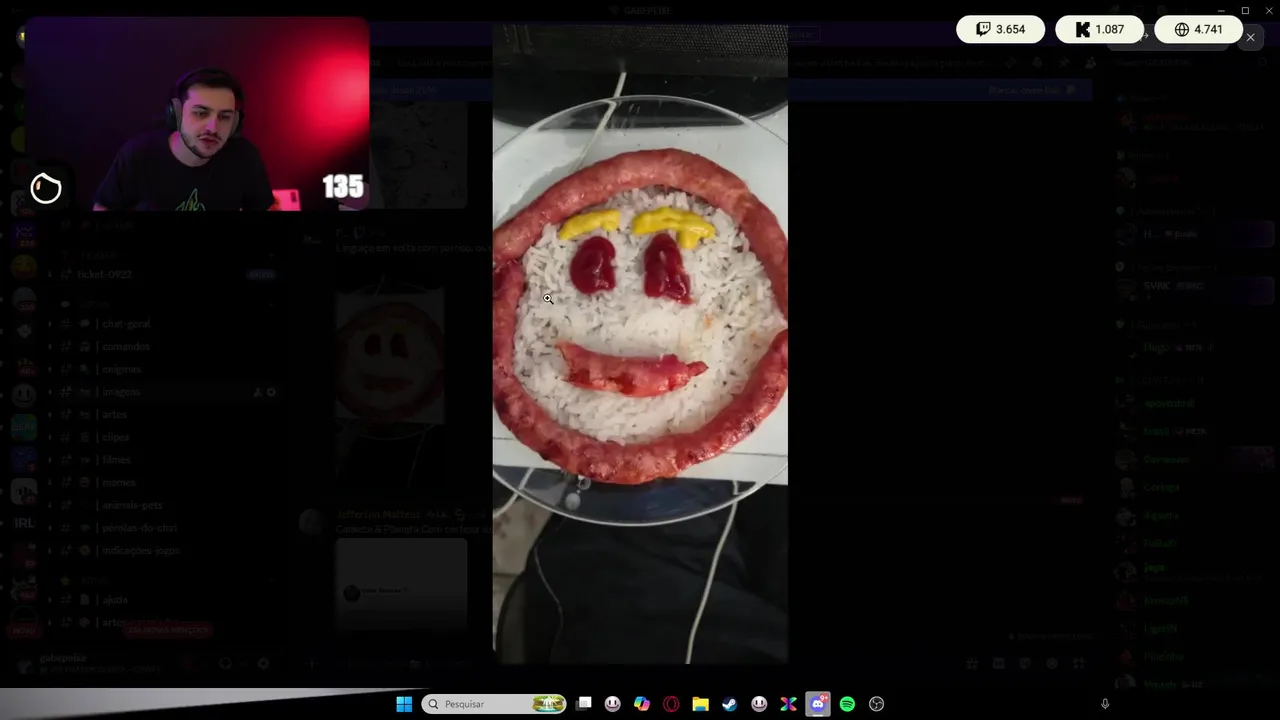Screen dimensions: 1280x720
Task: Click the 135 counter on webcam overlay
Action: [342, 187]
